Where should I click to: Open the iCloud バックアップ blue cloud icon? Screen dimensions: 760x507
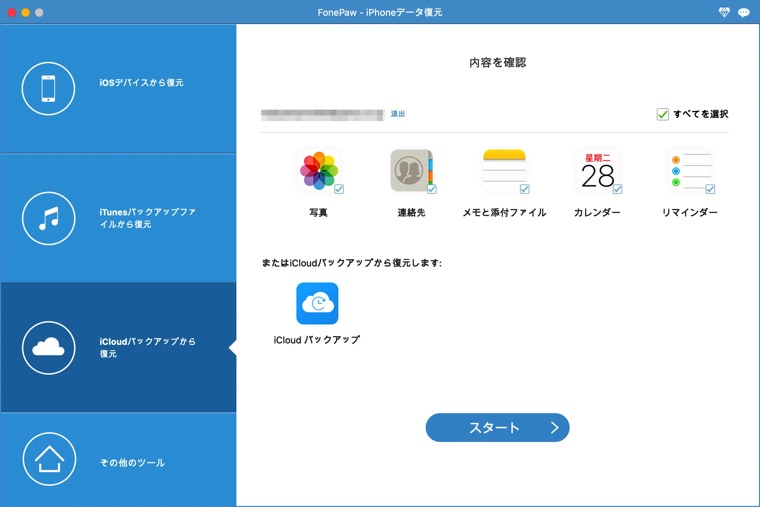[x=317, y=303]
